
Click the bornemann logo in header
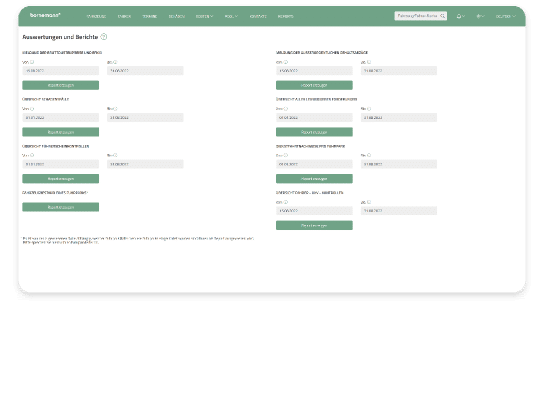pos(45,15)
